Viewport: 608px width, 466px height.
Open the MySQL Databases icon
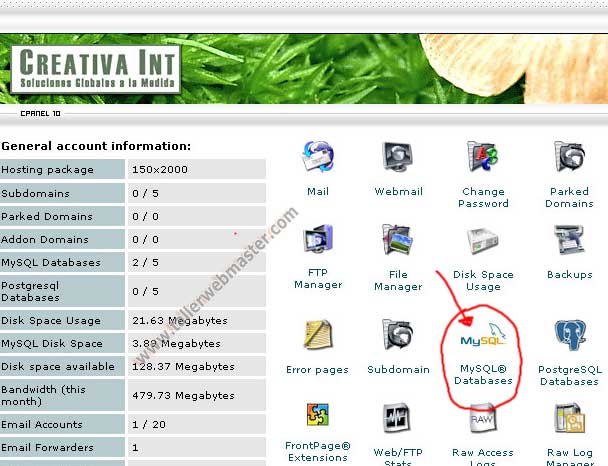pos(483,337)
